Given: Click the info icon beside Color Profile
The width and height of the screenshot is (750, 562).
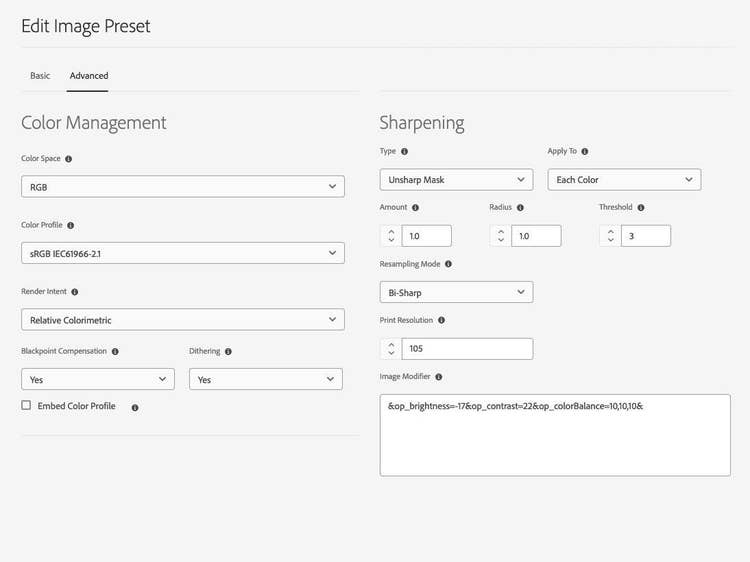Looking at the screenshot, I should [70, 225].
